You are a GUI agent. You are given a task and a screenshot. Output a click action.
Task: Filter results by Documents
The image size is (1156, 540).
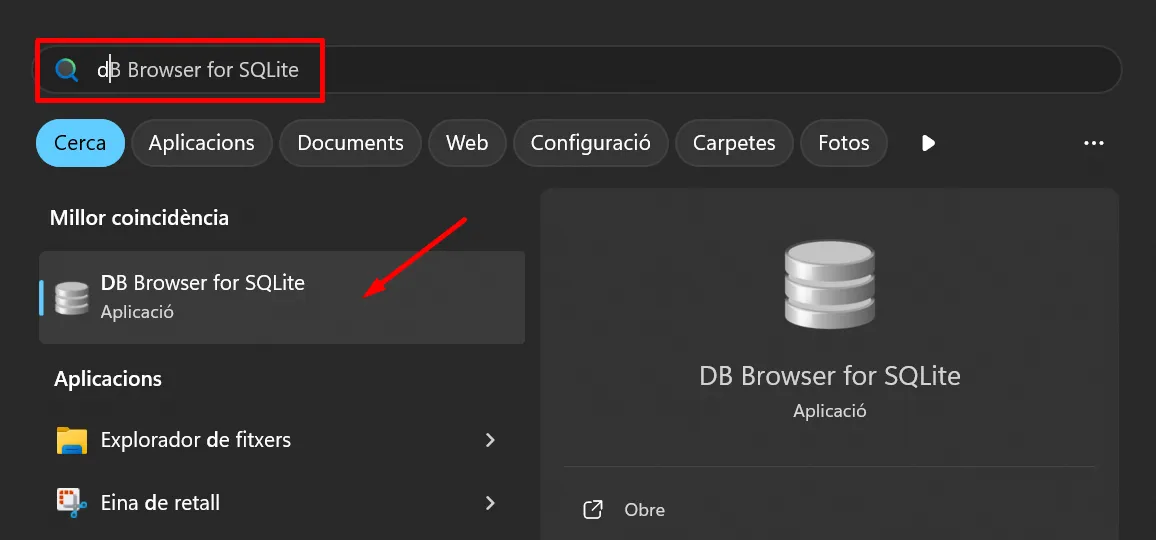coord(350,143)
